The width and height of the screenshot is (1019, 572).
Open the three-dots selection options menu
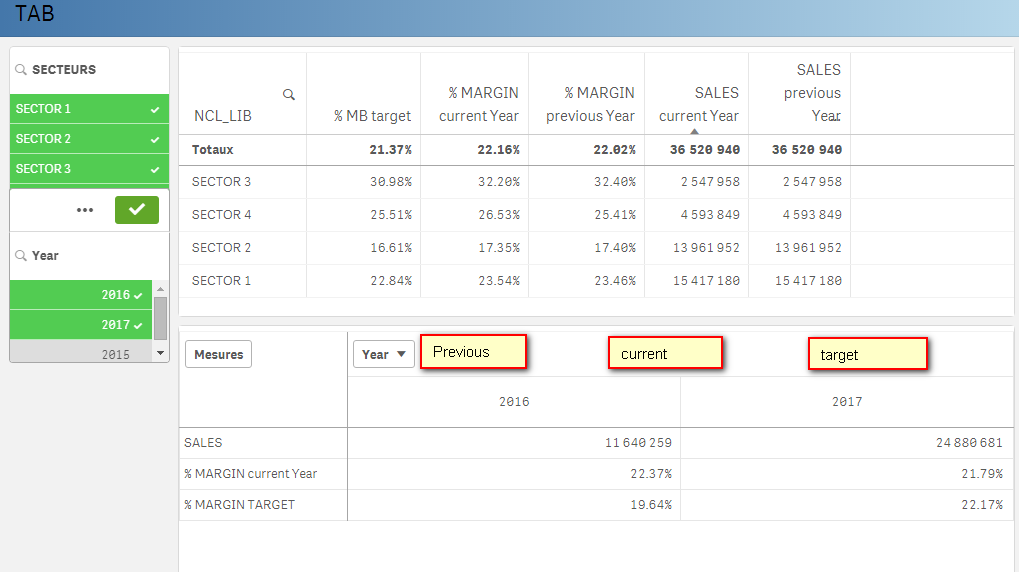coord(84,210)
